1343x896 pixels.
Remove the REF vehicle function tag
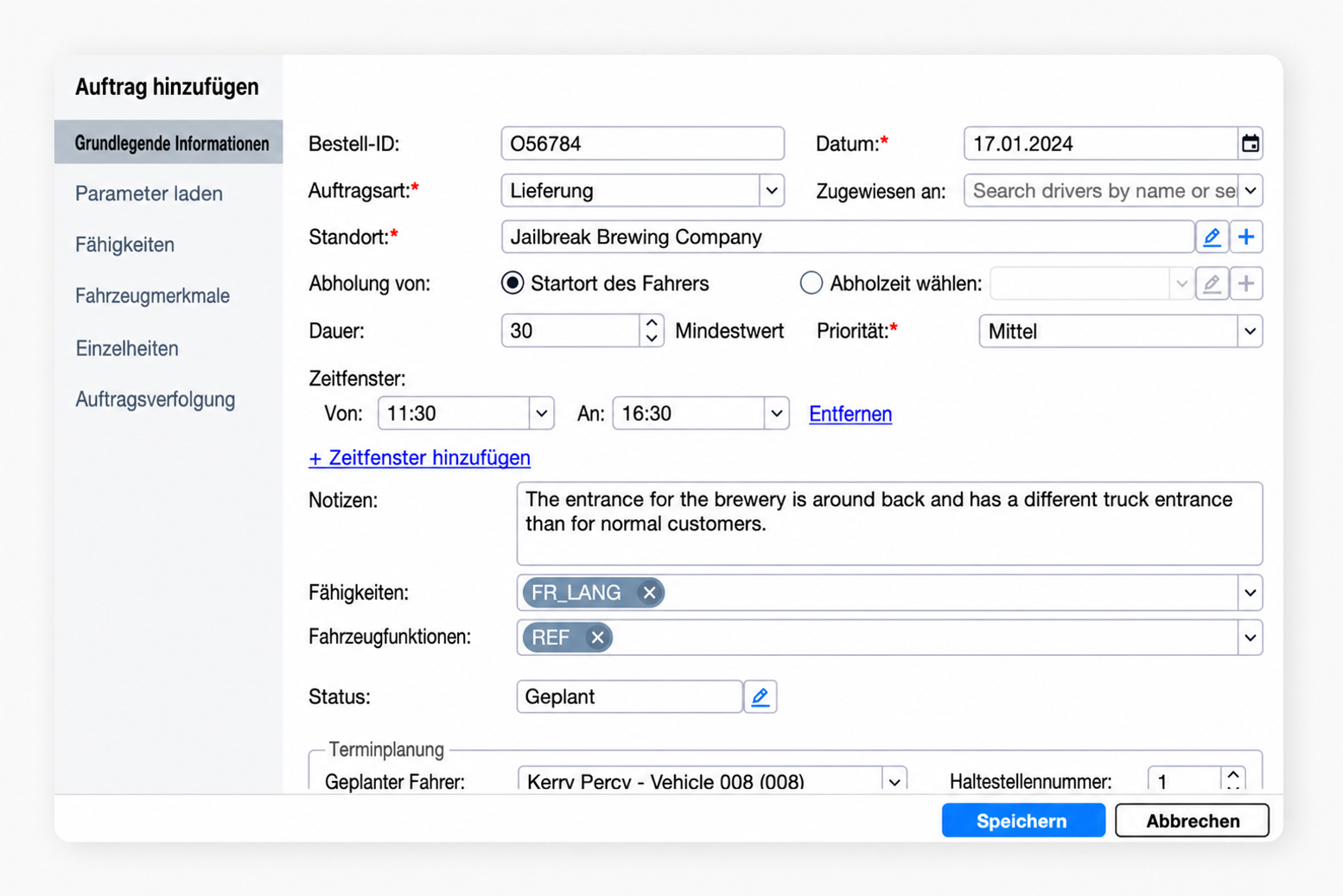point(597,638)
